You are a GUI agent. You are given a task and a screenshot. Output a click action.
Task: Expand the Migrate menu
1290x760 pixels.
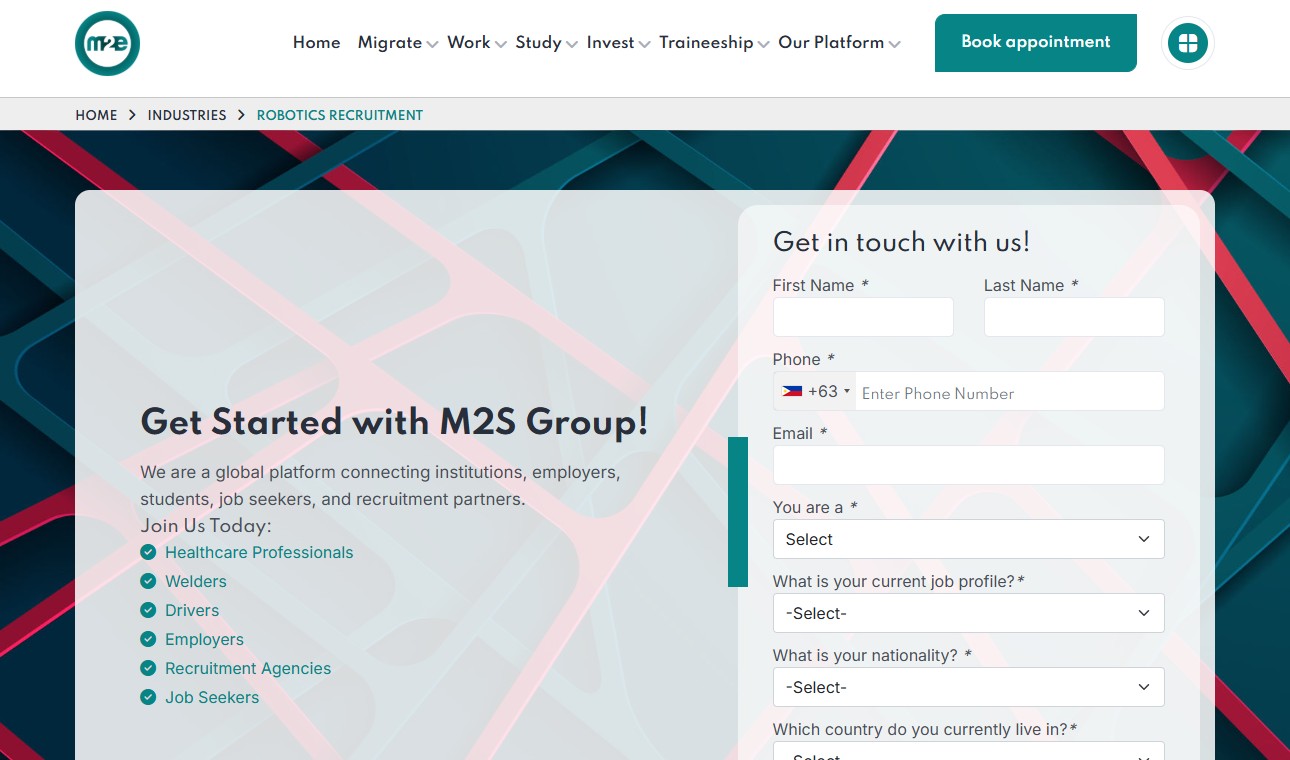tap(398, 42)
